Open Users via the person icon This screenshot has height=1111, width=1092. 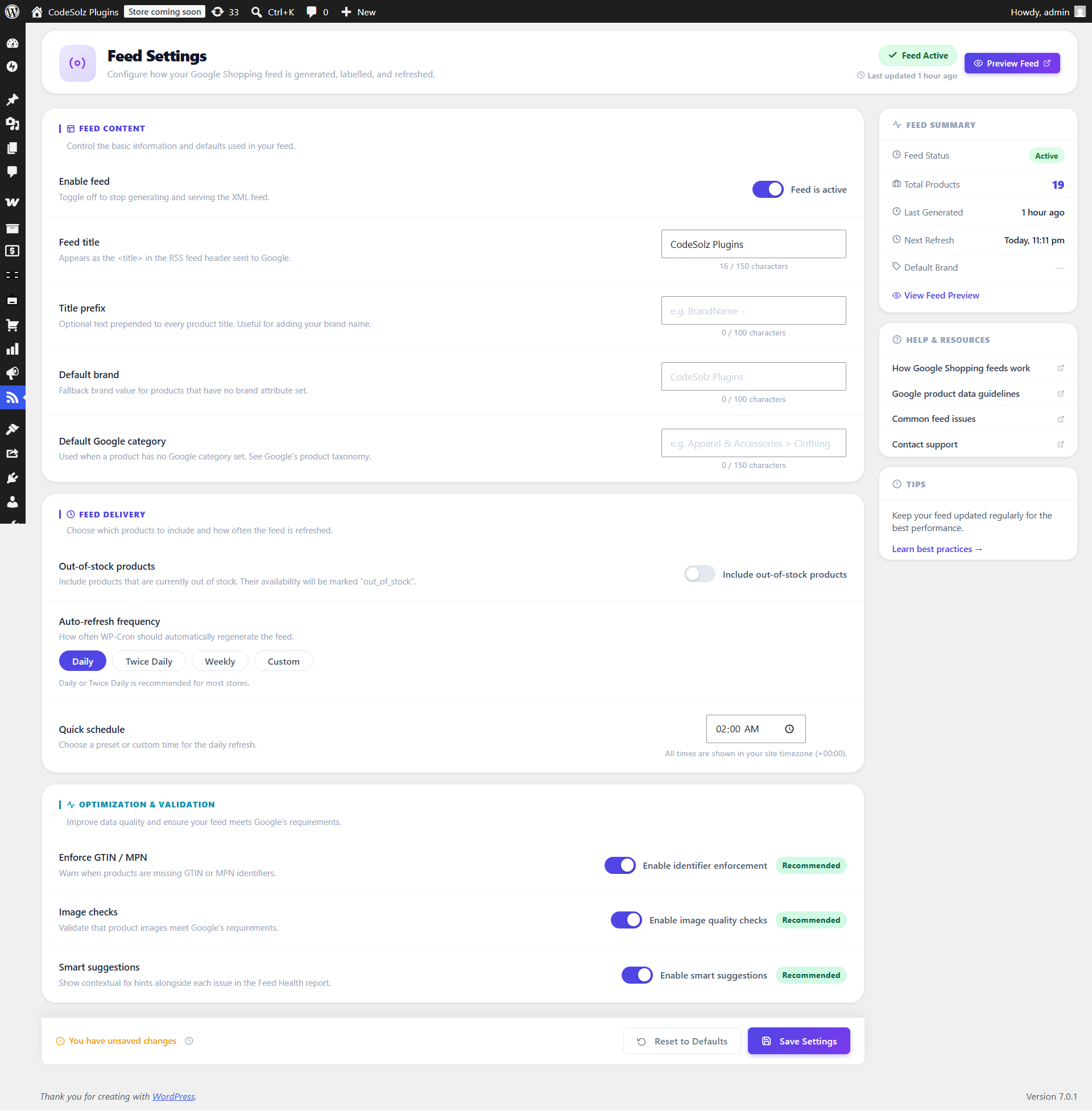[x=12, y=501]
